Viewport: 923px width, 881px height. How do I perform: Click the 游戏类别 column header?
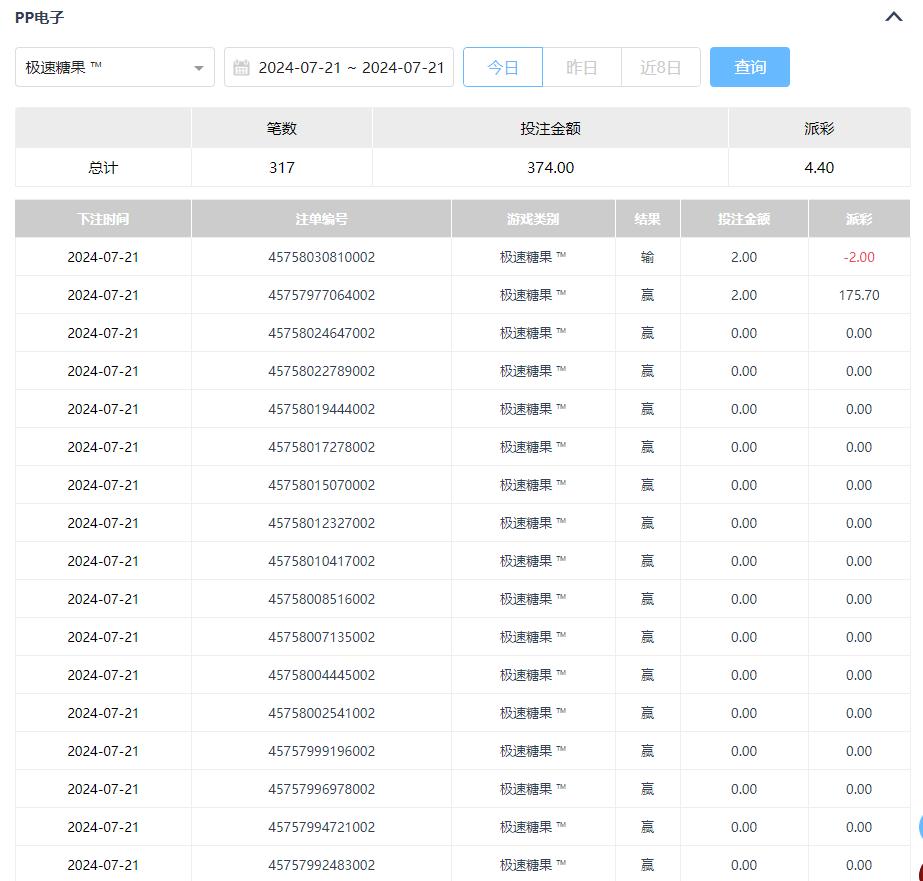tap(533, 219)
